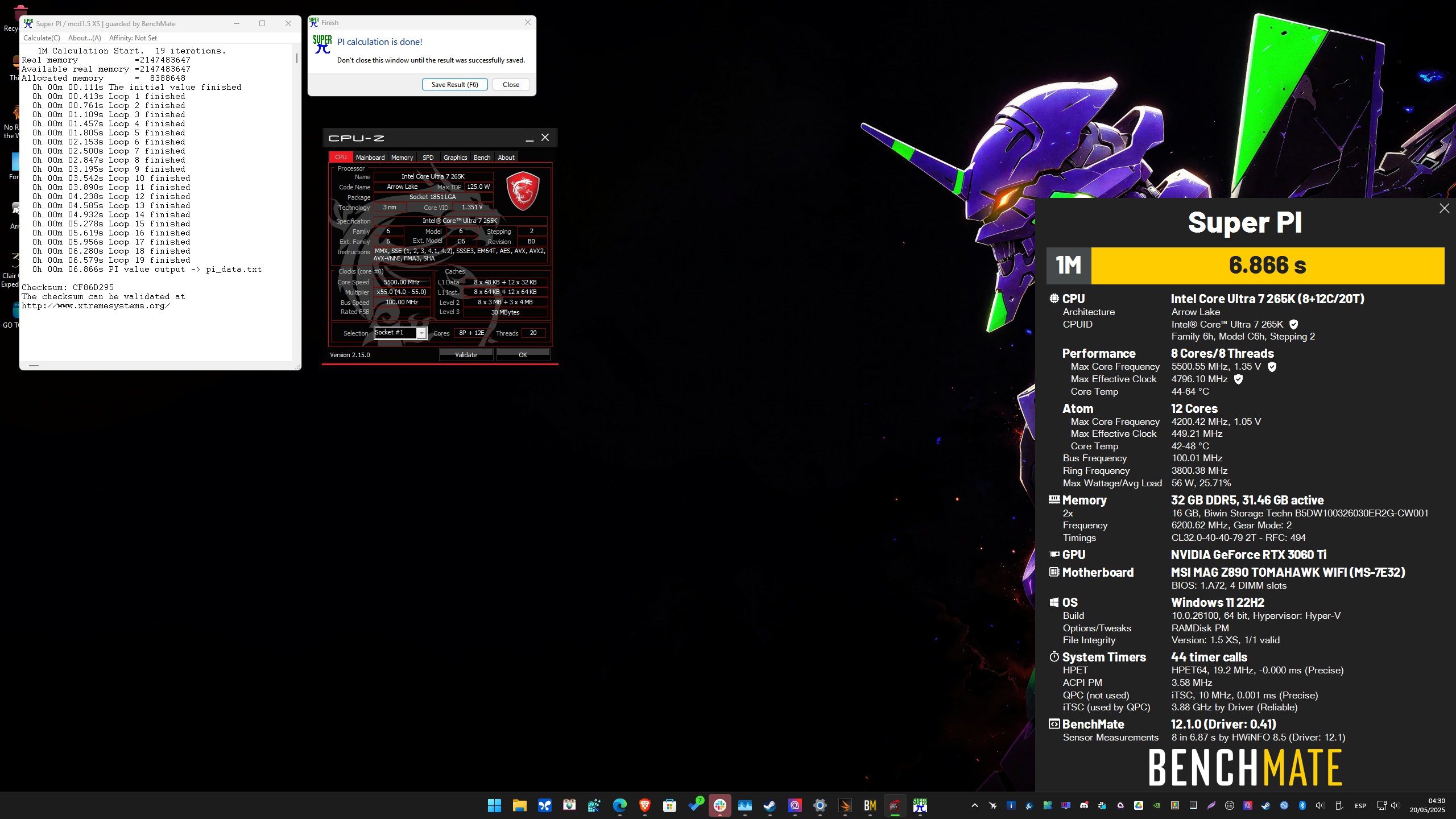Image resolution: width=1456 pixels, height=819 pixels.
Task: Open File Explorer from the taskbar
Action: click(519, 805)
